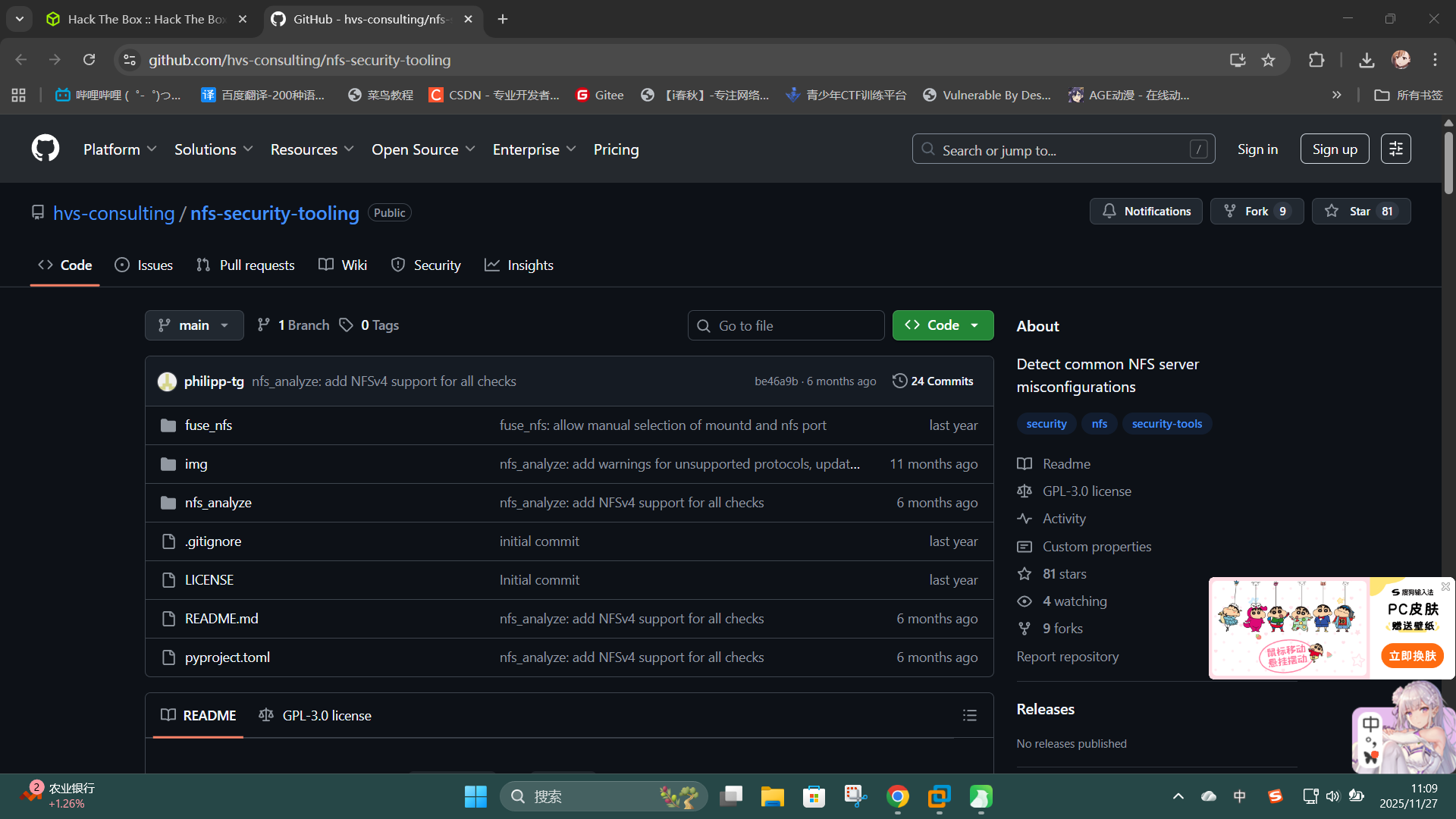Click the GitHub Octocat logo
Viewport: 1456px width, 819px height.
click(x=45, y=149)
